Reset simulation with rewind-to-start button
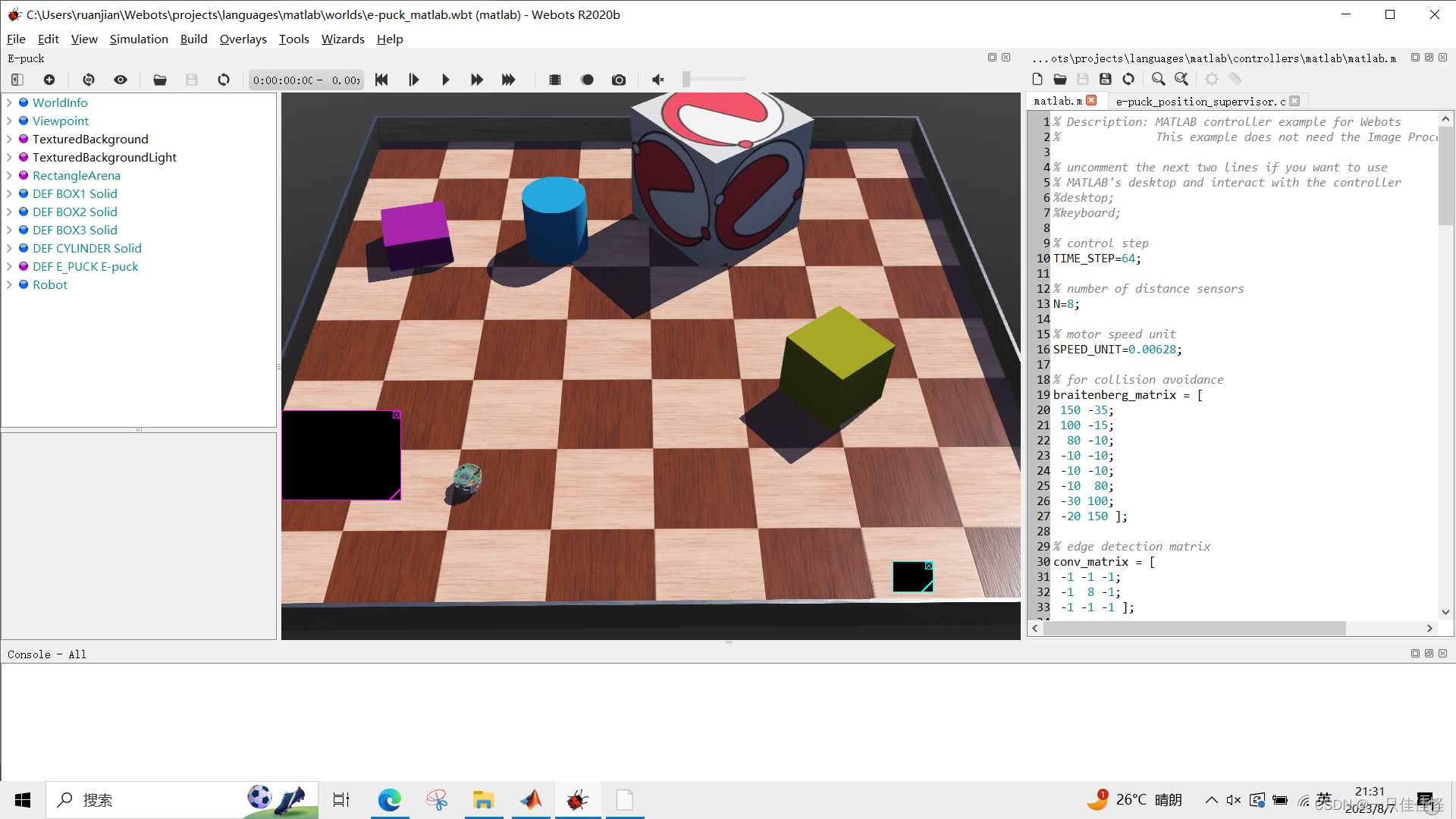 tap(381, 80)
